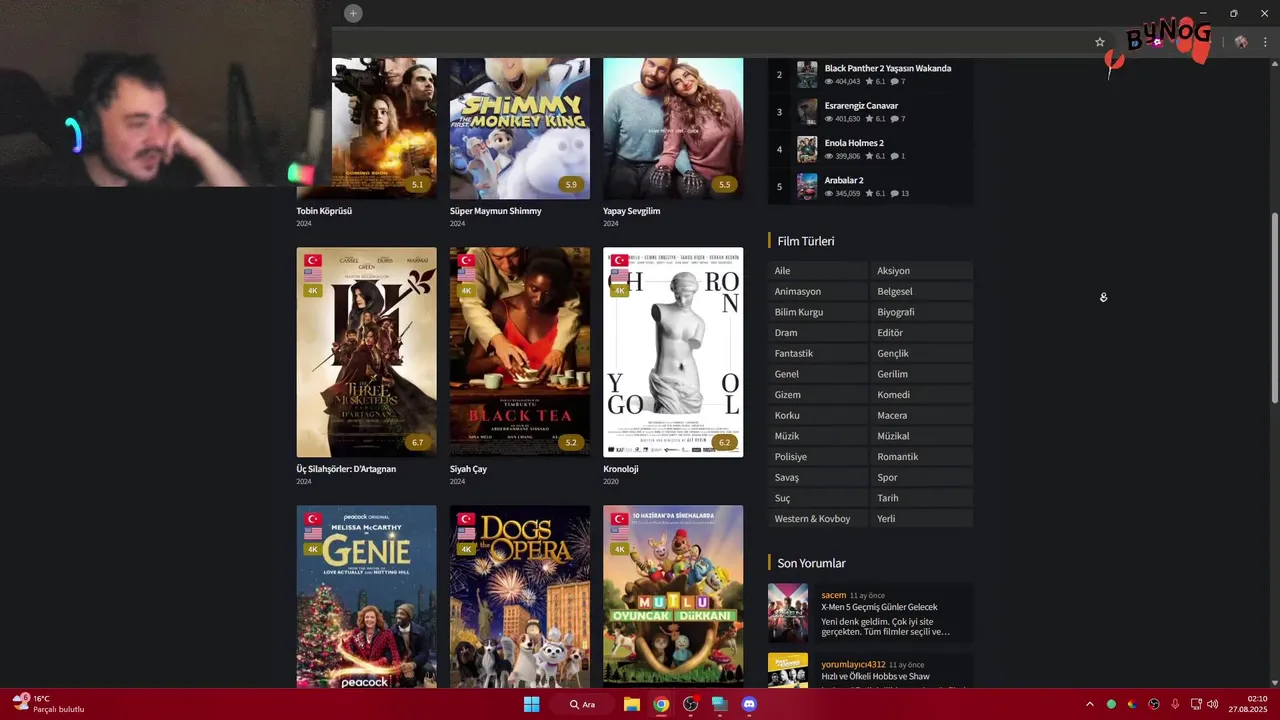
Task: Open the Macera genre
Action: click(922, 415)
